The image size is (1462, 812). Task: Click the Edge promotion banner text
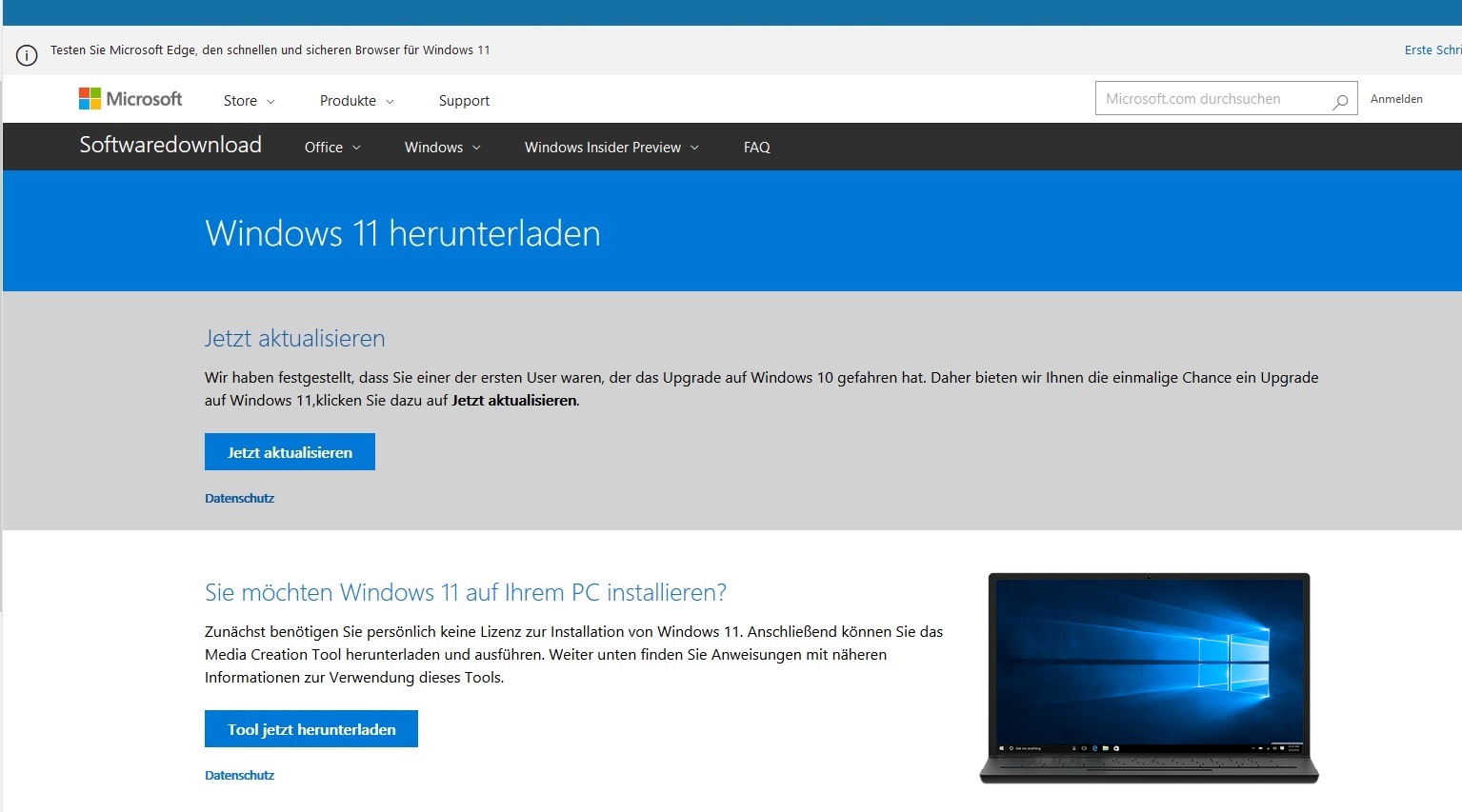[270, 50]
